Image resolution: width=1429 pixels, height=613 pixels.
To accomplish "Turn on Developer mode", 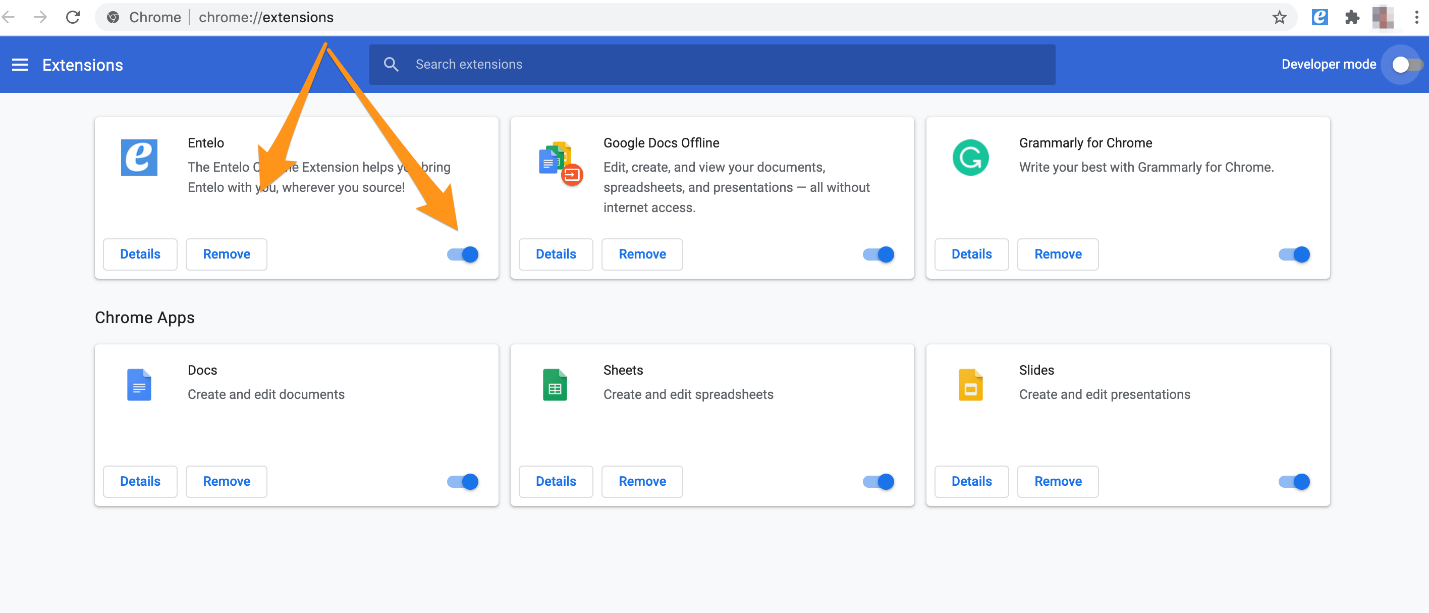I will (x=1407, y=65).
